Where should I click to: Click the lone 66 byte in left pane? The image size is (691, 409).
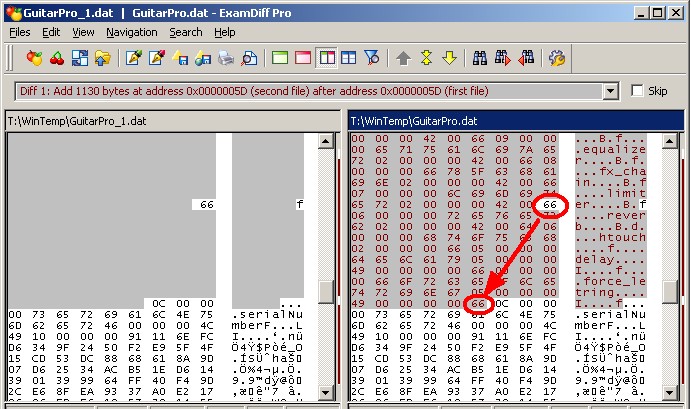(207, 204)
